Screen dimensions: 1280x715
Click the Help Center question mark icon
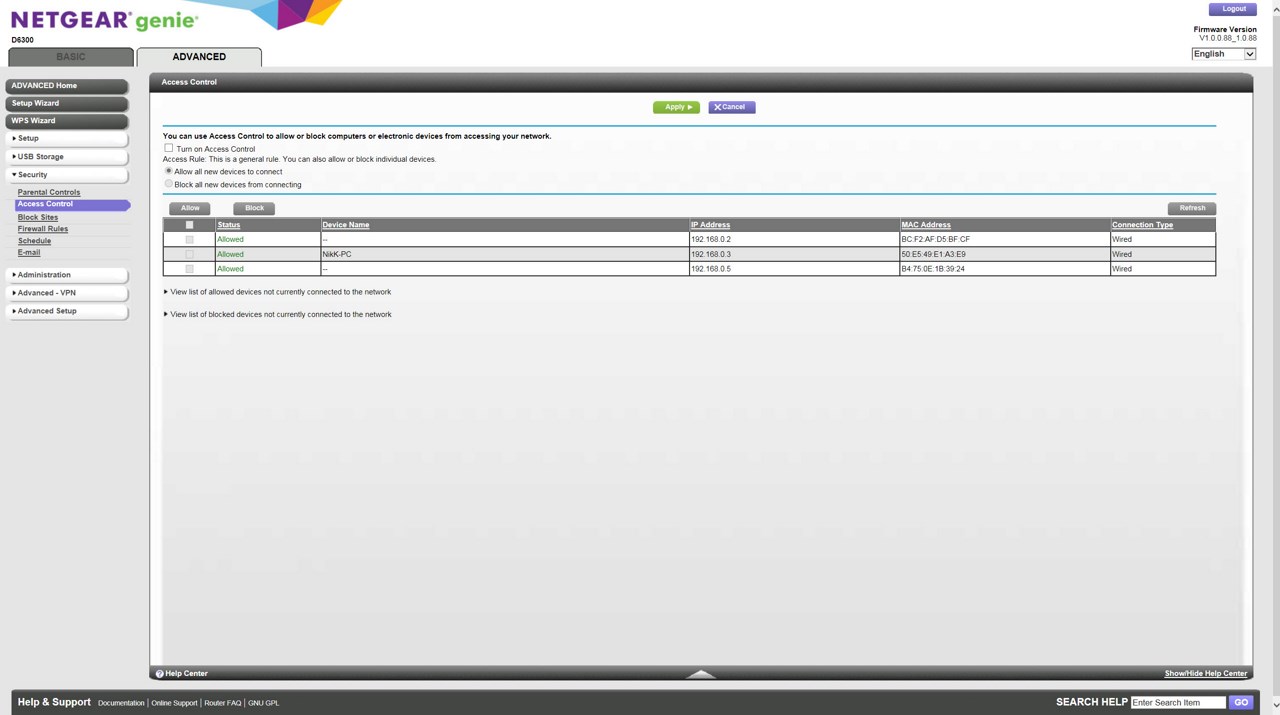160,674
